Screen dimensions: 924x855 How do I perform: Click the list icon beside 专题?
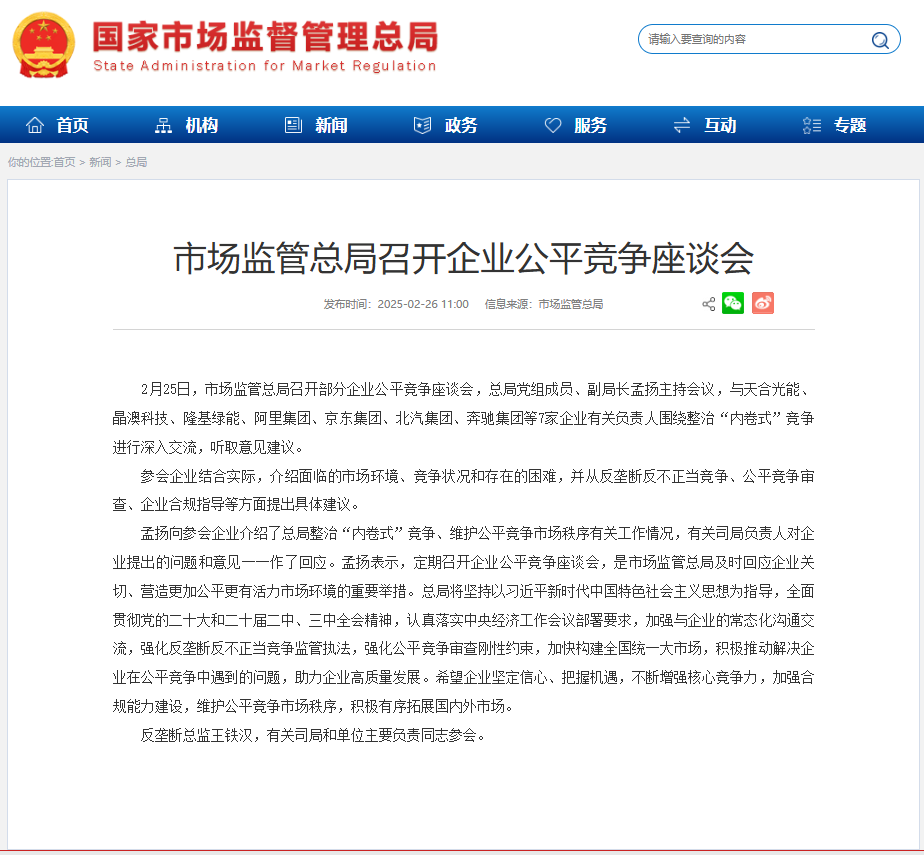811,125
